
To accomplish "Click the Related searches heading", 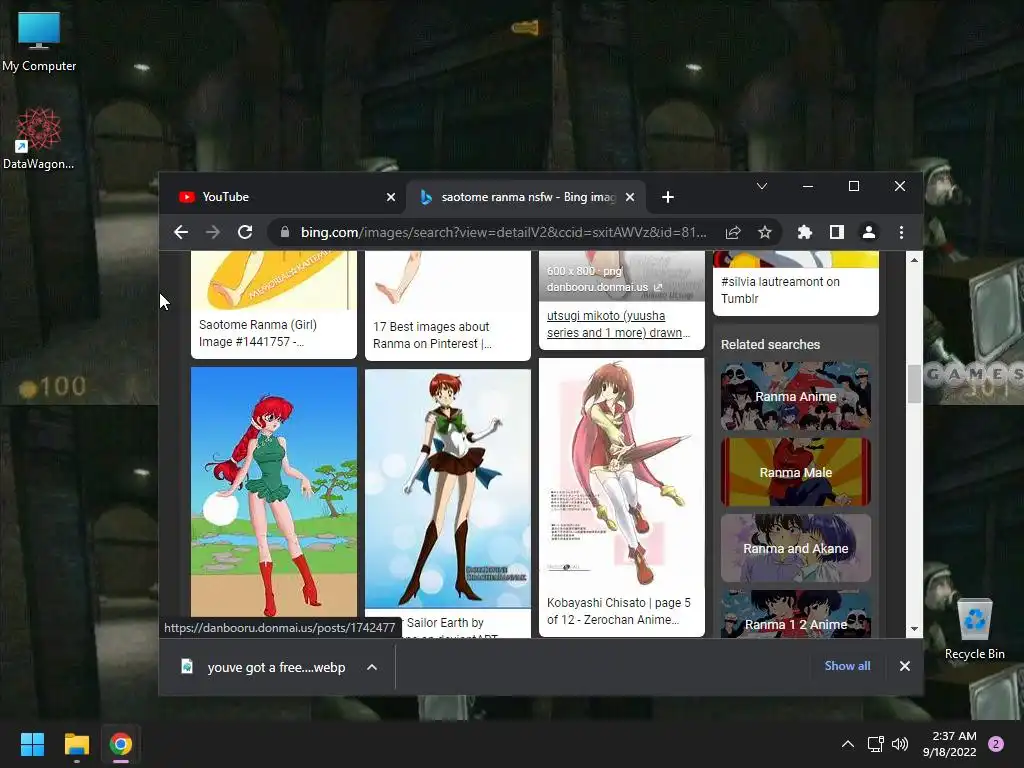I will (x=770, y=344).
